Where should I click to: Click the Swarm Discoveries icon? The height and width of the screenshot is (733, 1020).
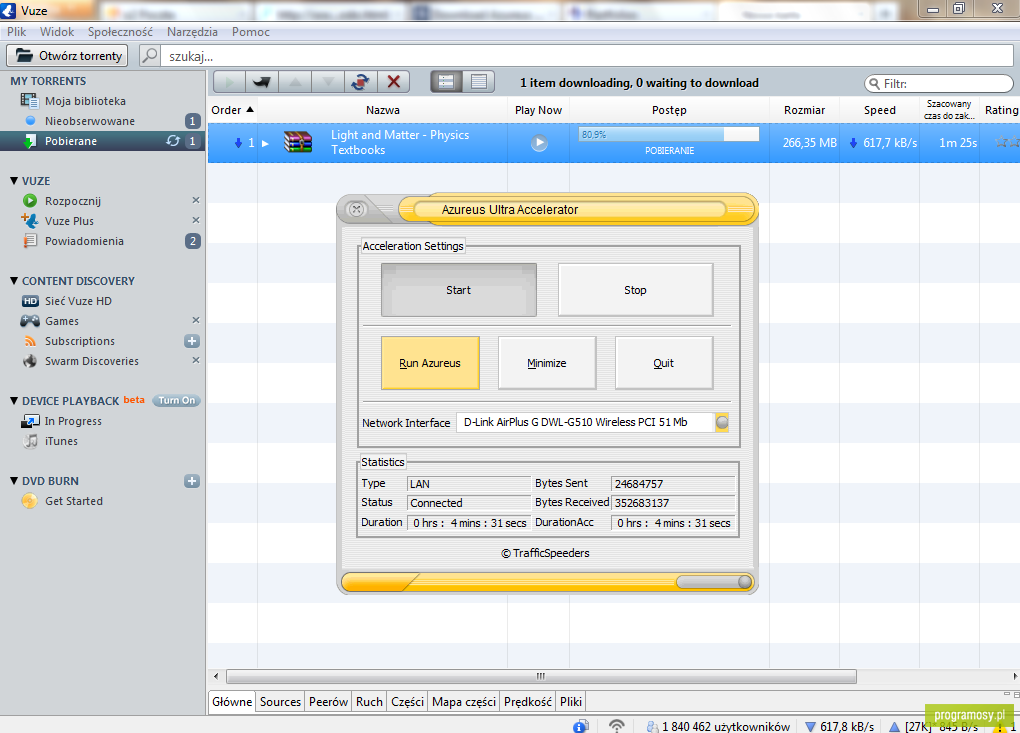click(30, 361)
